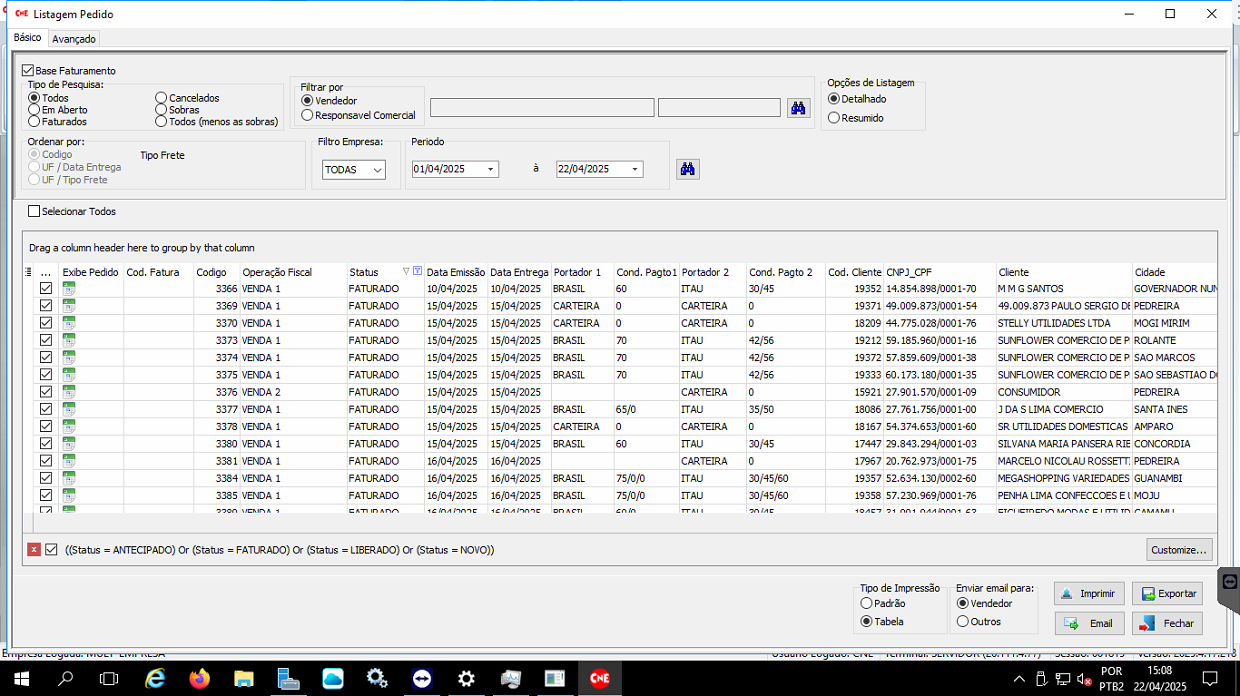Open Exibe Pedido icon for order 3373
Viewport: 1240px width, 696px height.
pyautogui.click(x=69, y=340)
